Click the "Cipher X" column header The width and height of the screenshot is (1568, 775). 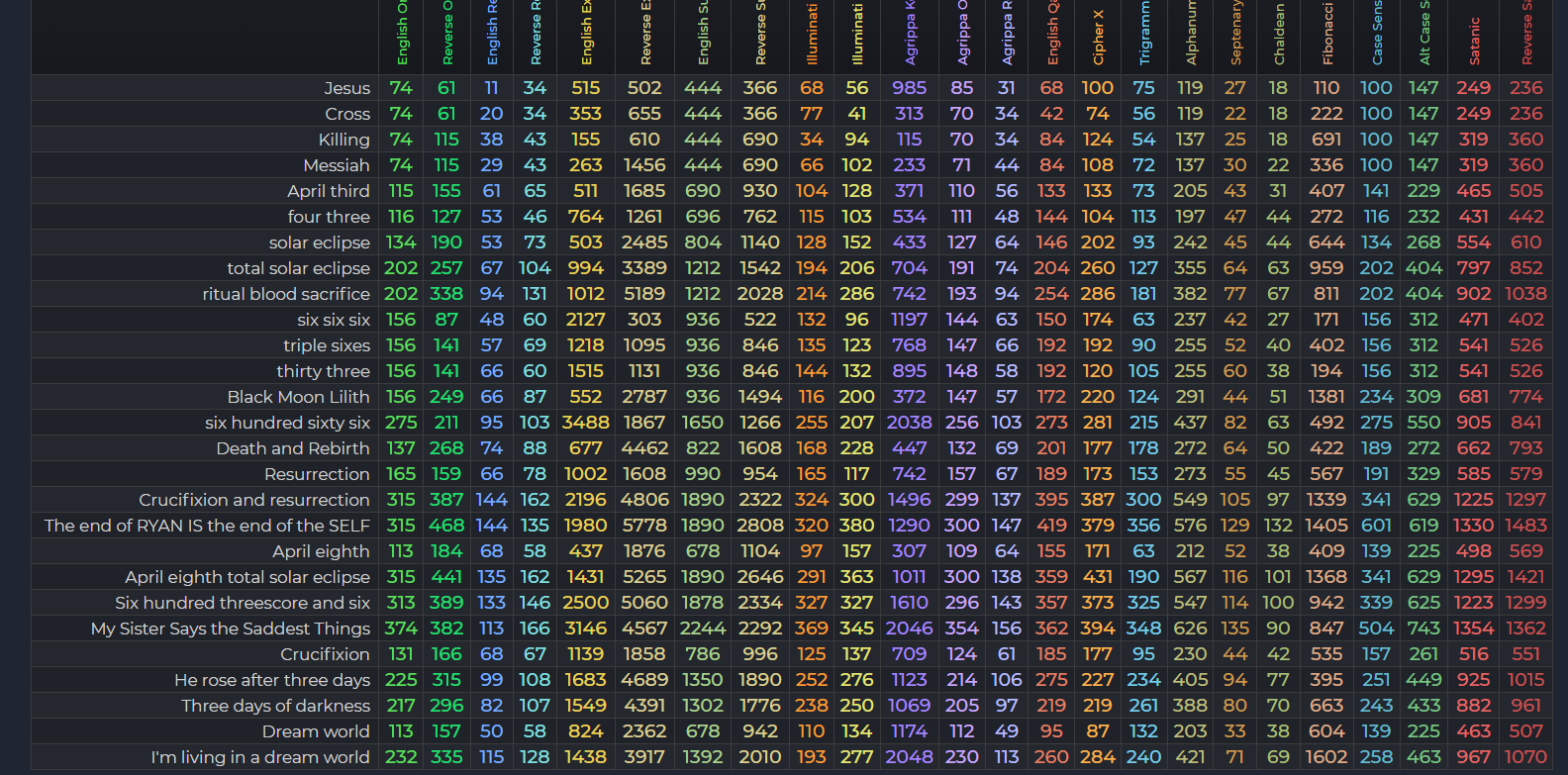(1097, 38)
